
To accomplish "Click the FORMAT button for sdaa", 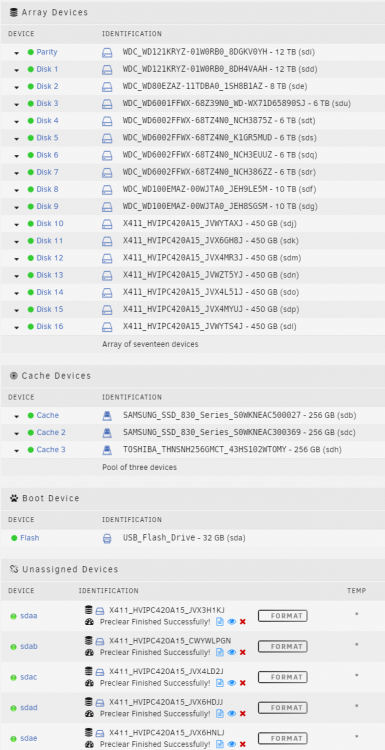I will [283, 616].
